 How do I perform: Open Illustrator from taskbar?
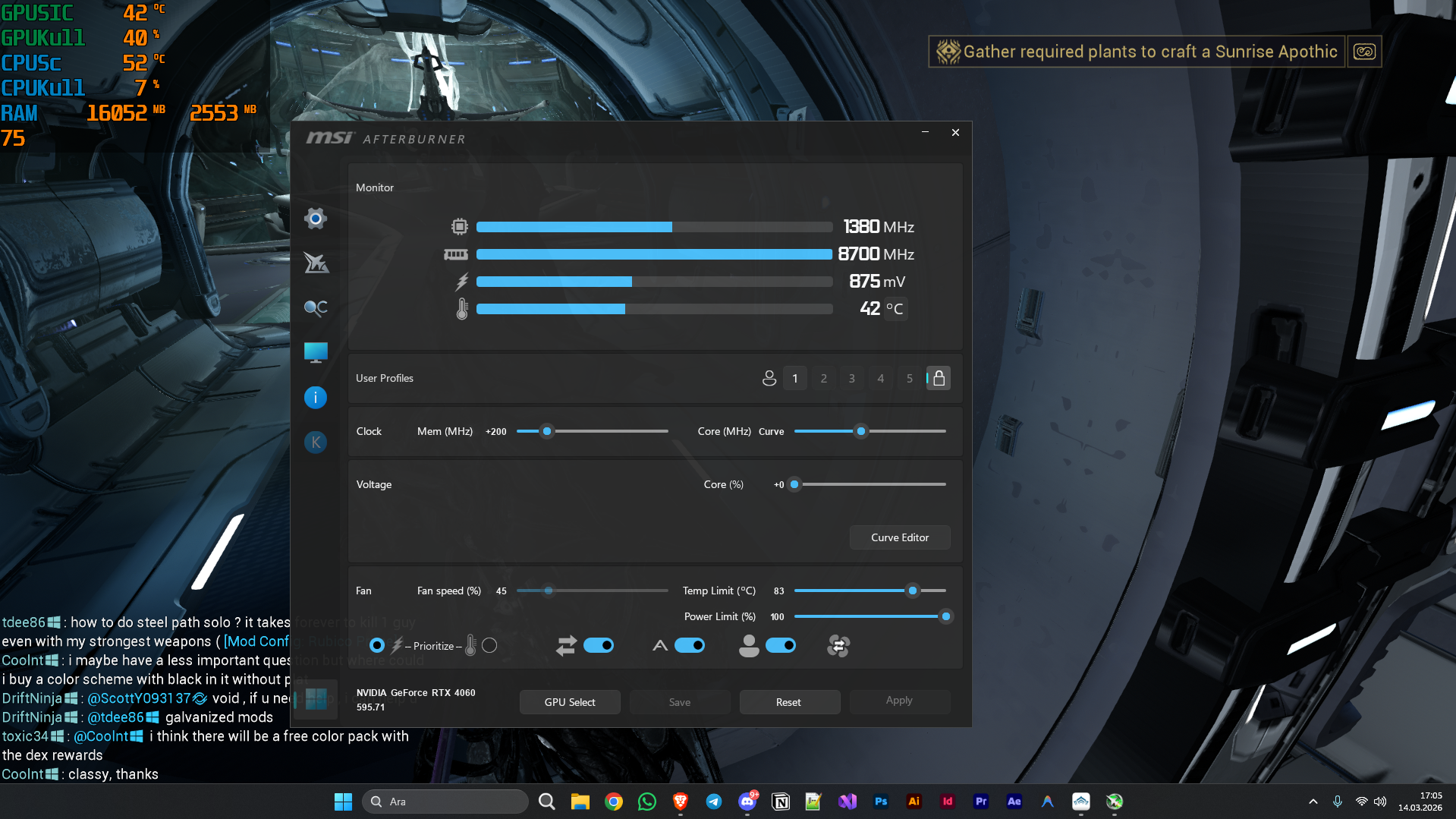coord(914,802)
